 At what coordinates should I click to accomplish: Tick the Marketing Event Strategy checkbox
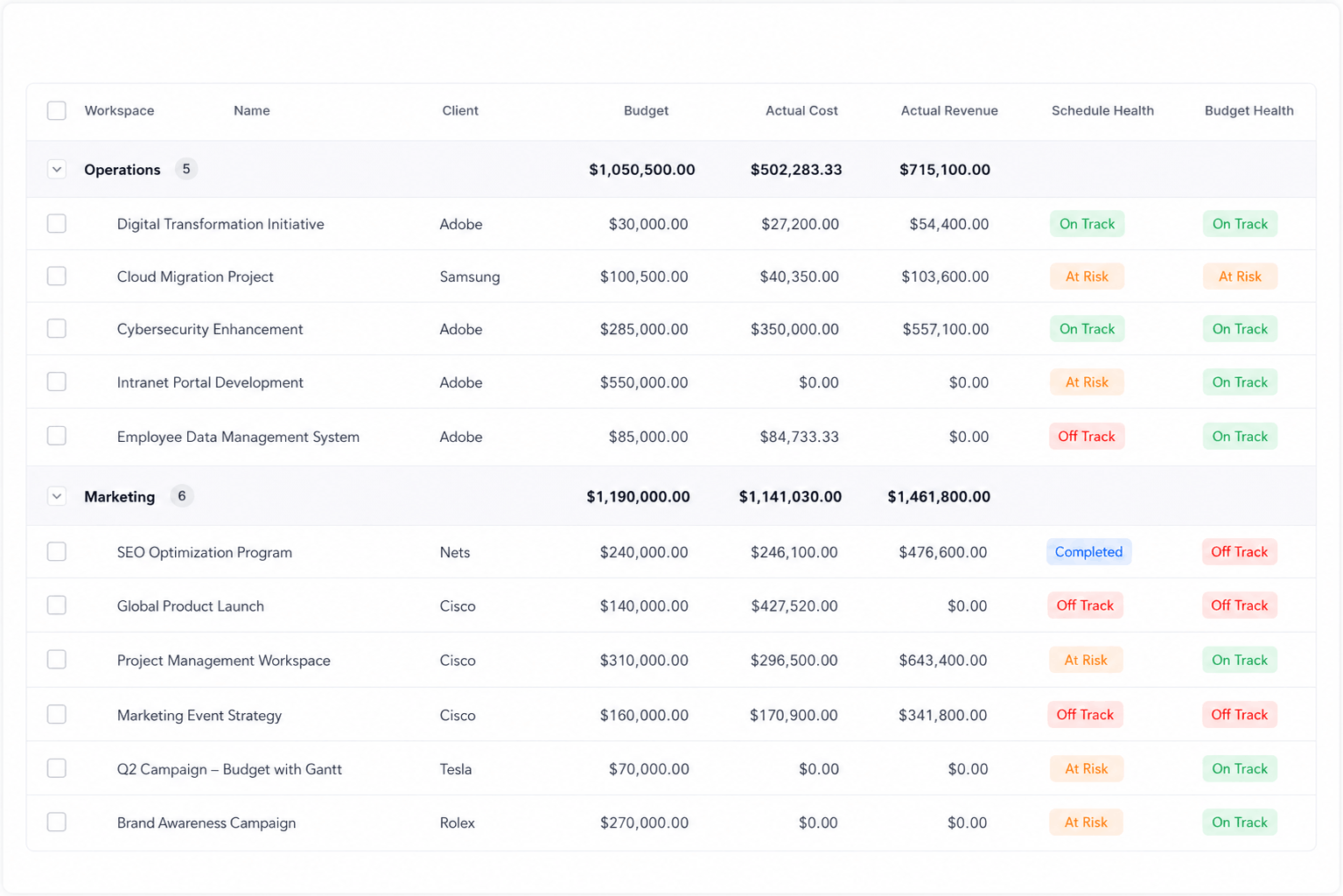click(x=57, y=715)
